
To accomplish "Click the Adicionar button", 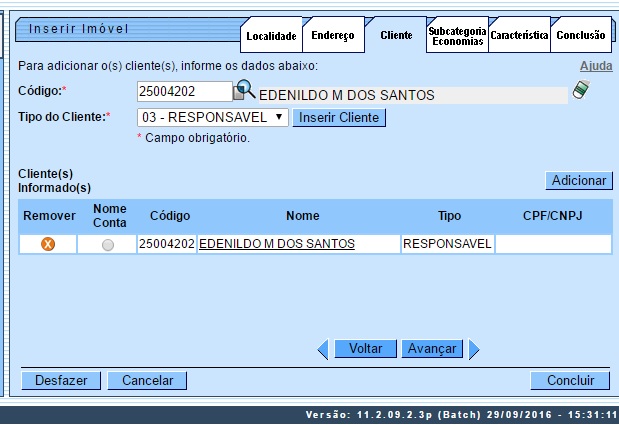I will pos(578,181).
